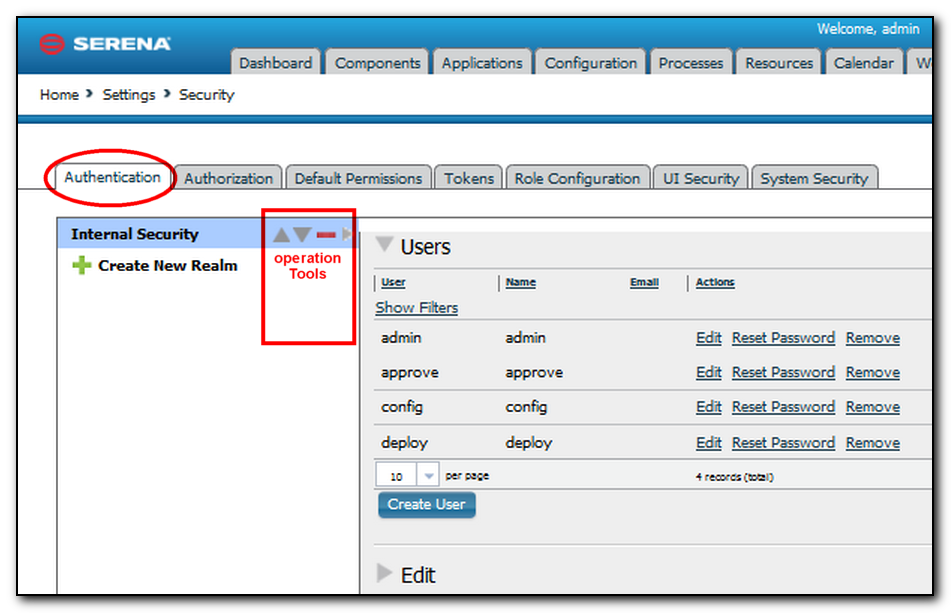This screenshot has height=613, width=951.
Task: Click the Serena logo
Action: point(105,44)
